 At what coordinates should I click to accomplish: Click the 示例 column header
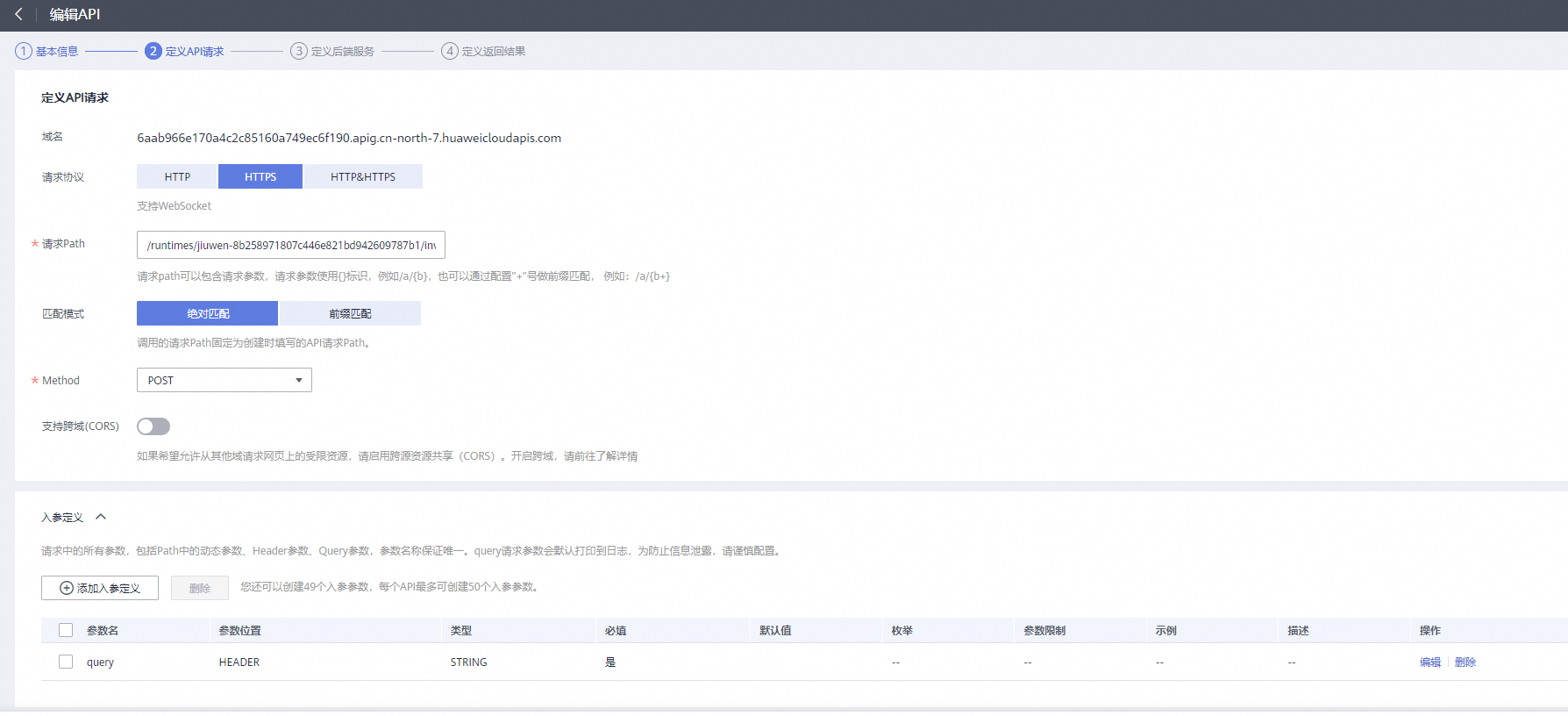click(1166, 631)
